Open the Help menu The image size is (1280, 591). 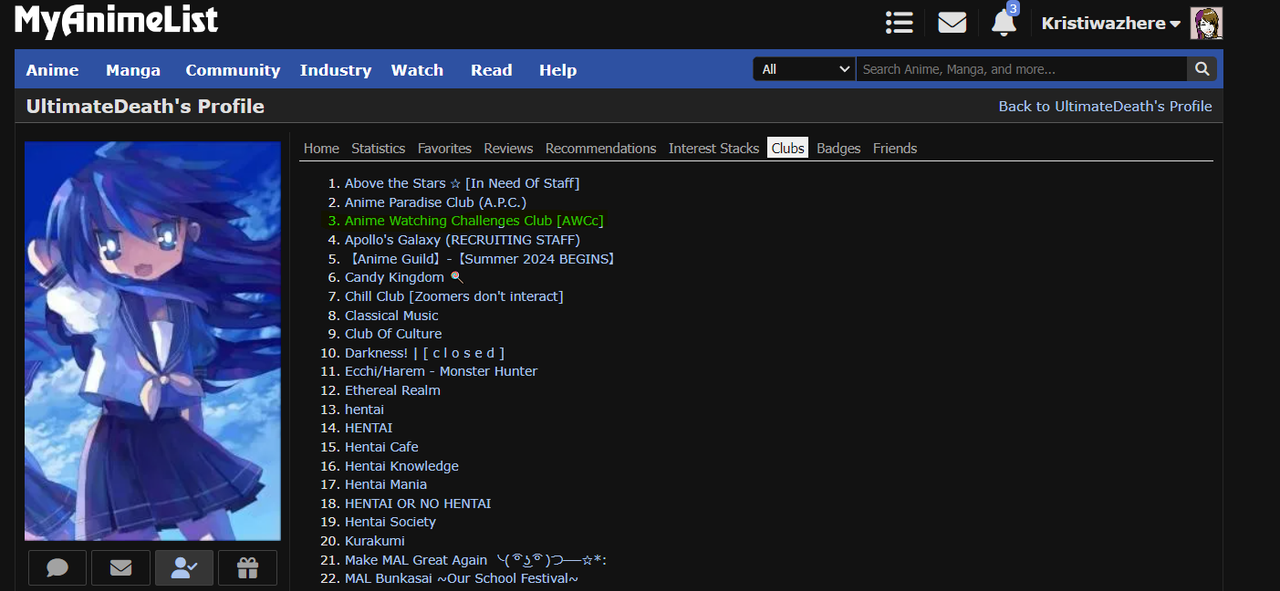pos(558,70)
